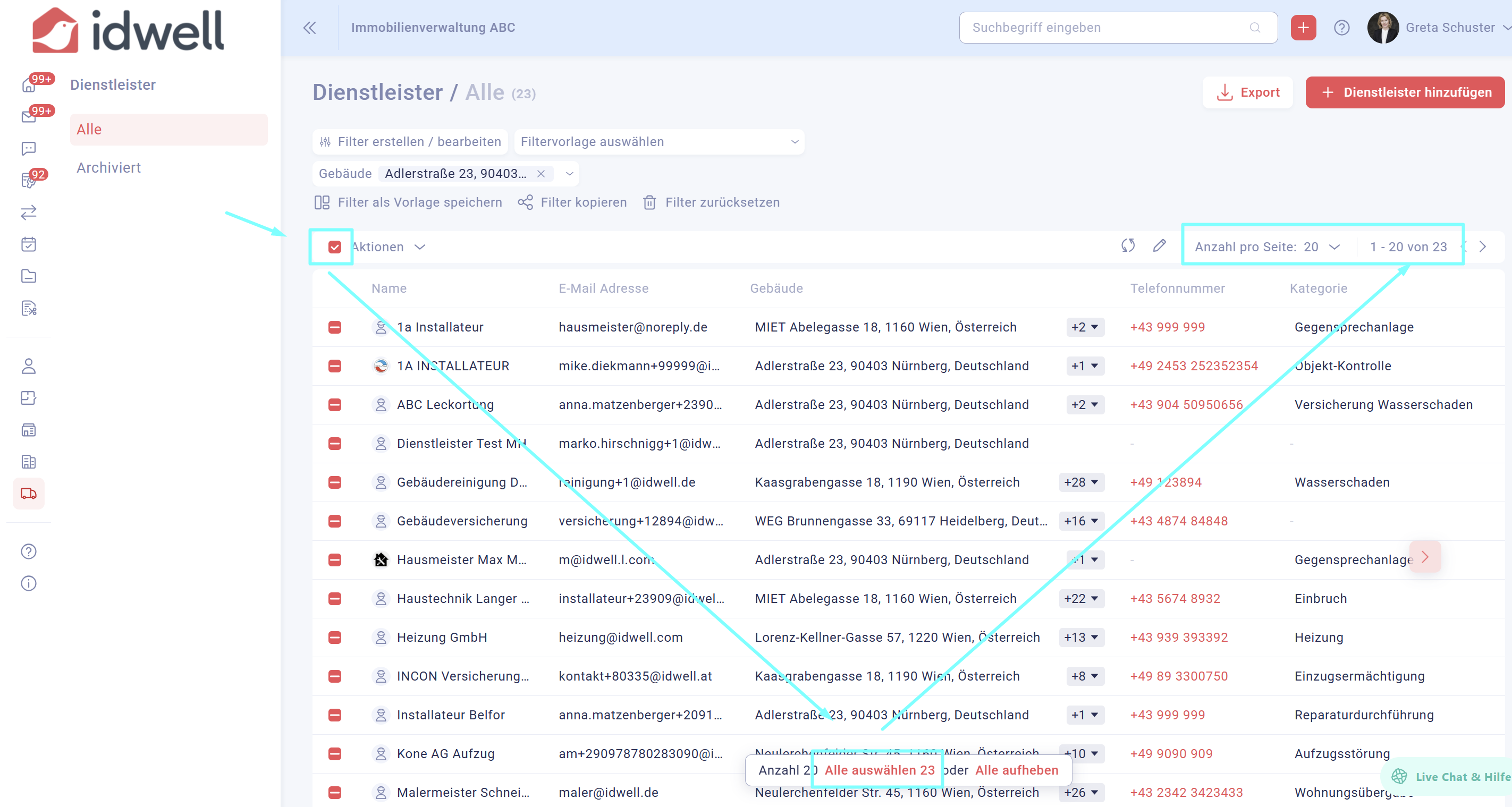Click the red plus quick-add icon
The height and width of the screenshot is (807, 1512).
click(1303, 28)
